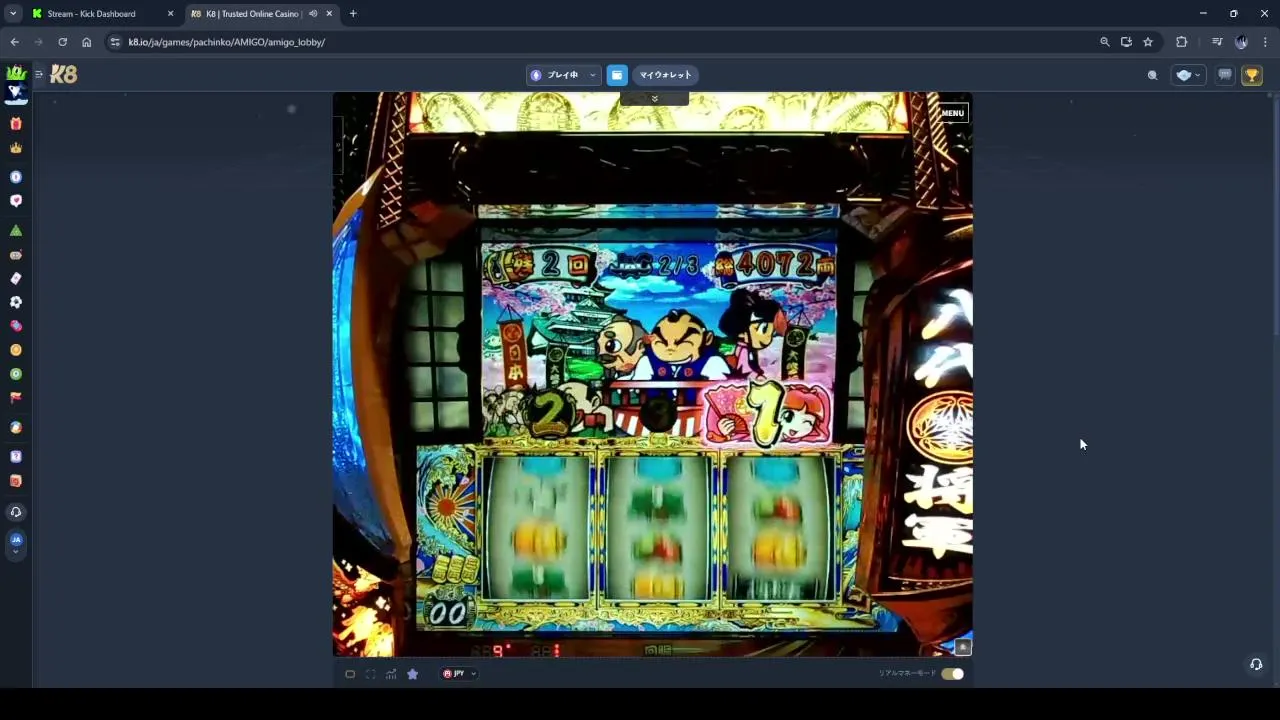The width and height of the screenshot is (1280, 720).
Task: Open the browser zoom magnifier in address bar
Action: (x=1104, y=42)
